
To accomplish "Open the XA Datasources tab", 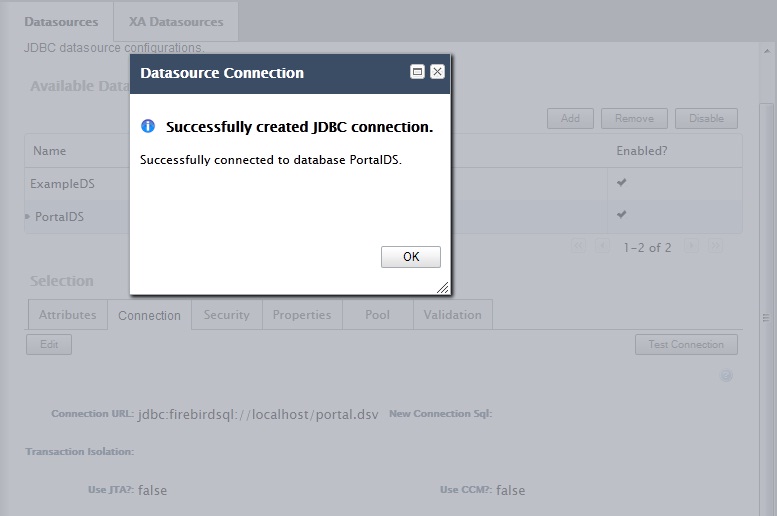I will tap(176, 22).
